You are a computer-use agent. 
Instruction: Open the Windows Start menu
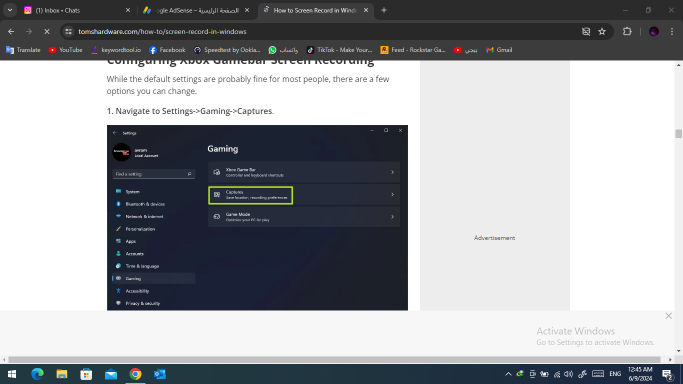pos(12,374)
